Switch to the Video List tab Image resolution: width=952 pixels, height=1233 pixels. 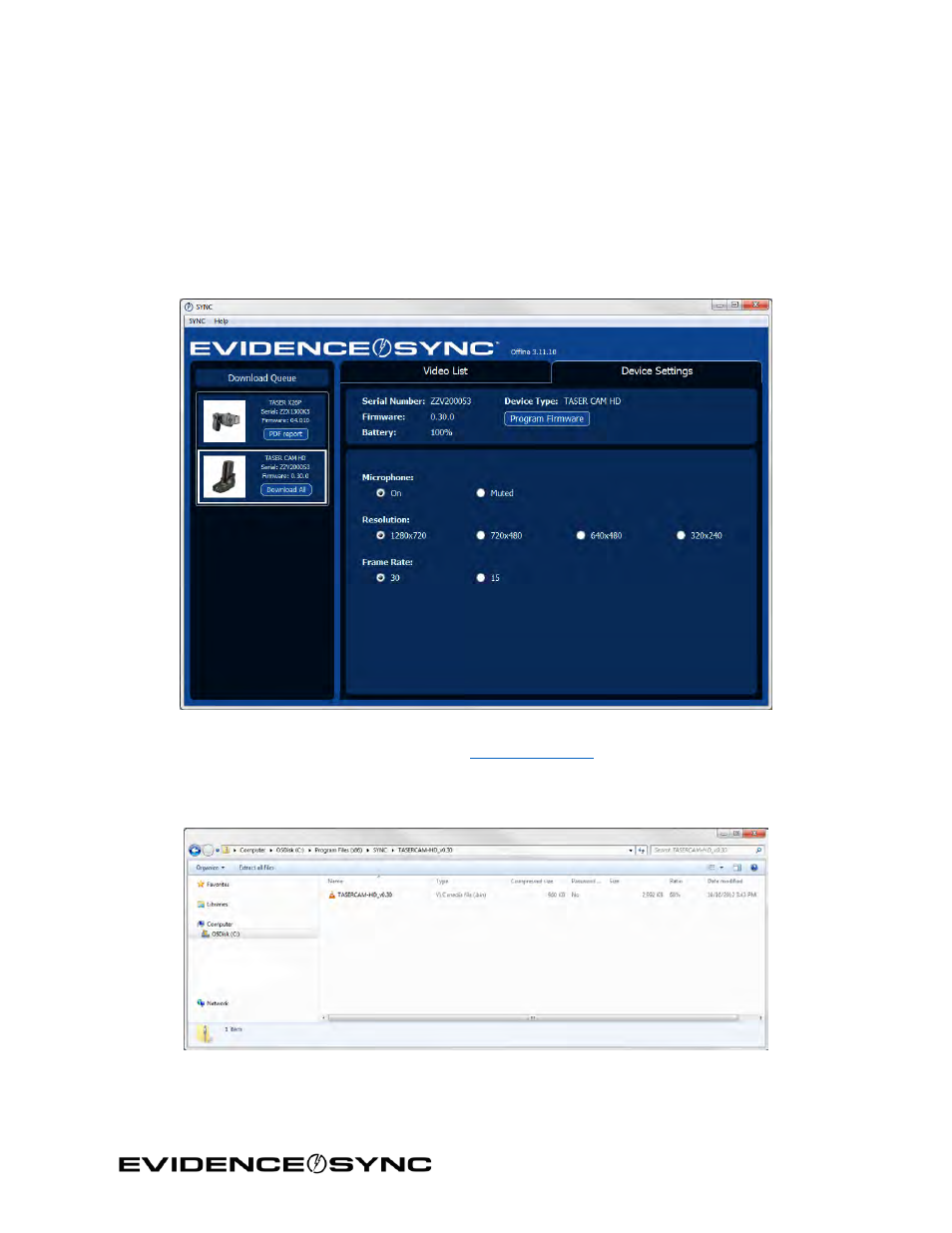coord(445,371)
